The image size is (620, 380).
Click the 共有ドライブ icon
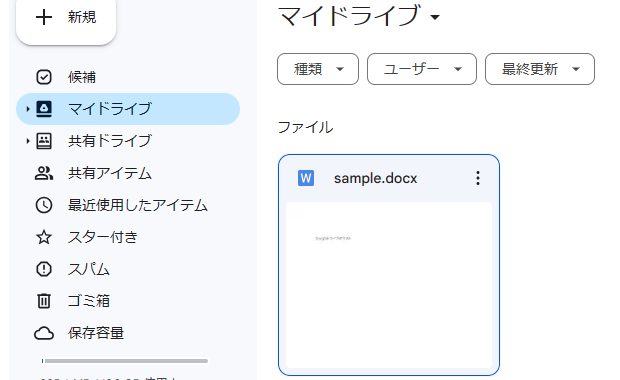pos(44,141)
